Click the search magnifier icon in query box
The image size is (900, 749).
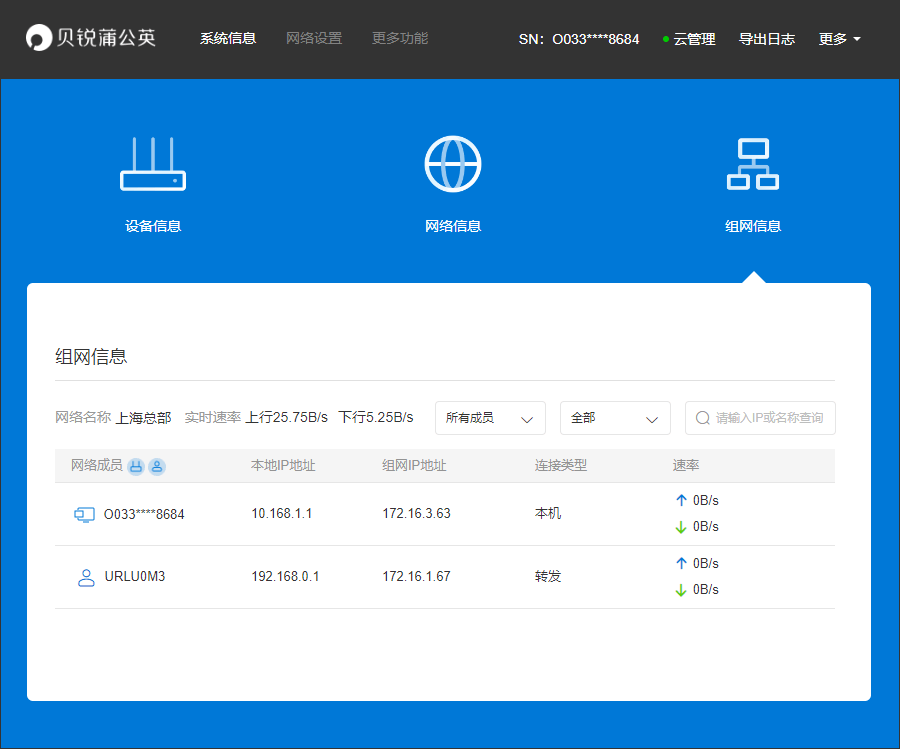point(702,417)
